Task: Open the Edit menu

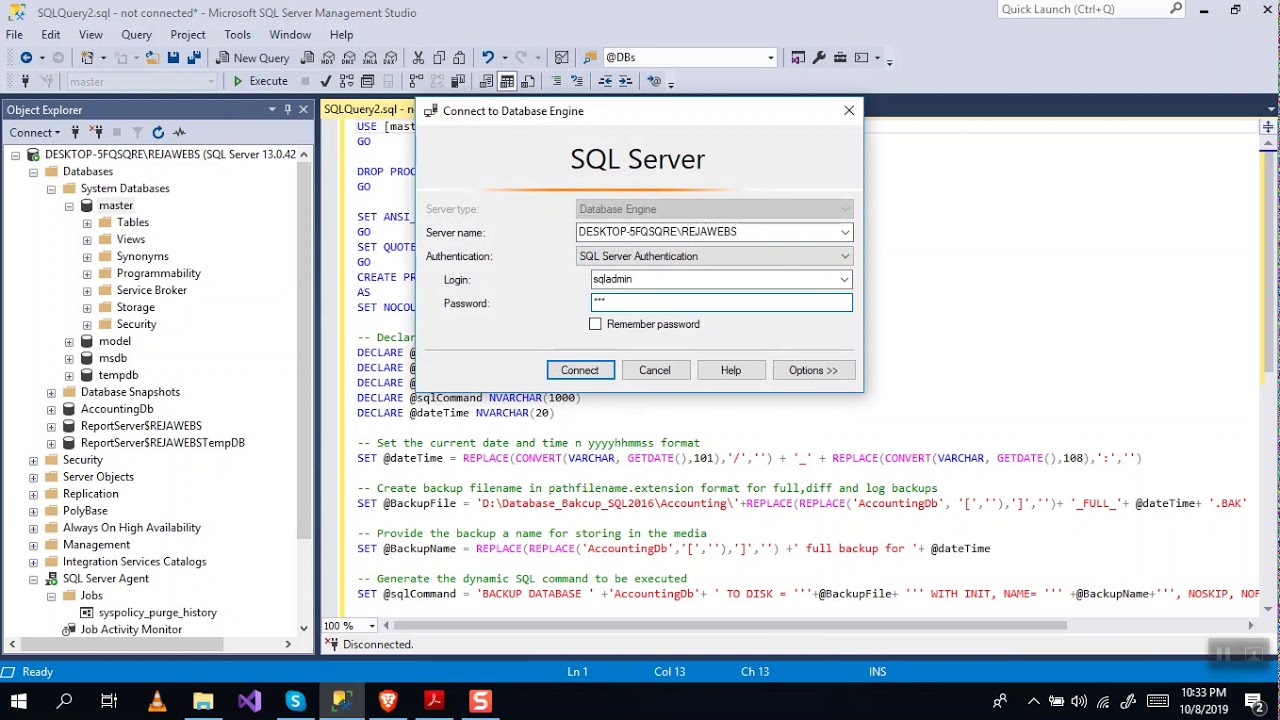Action: (51, 34)
